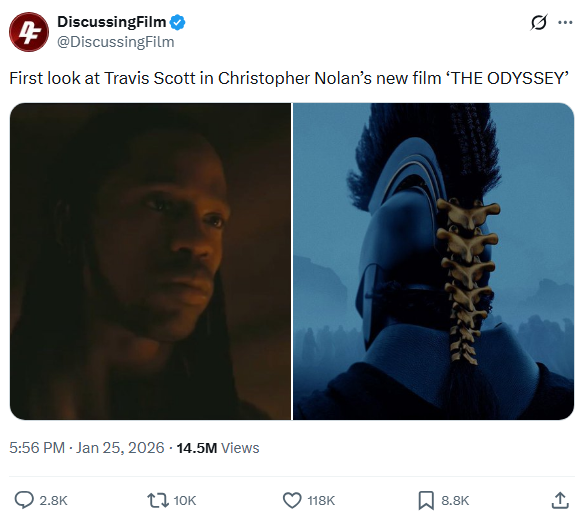585x518 pixels.
Task: Click the repost arrows icon
Action: pyautogui.click(x=158, y=500)
